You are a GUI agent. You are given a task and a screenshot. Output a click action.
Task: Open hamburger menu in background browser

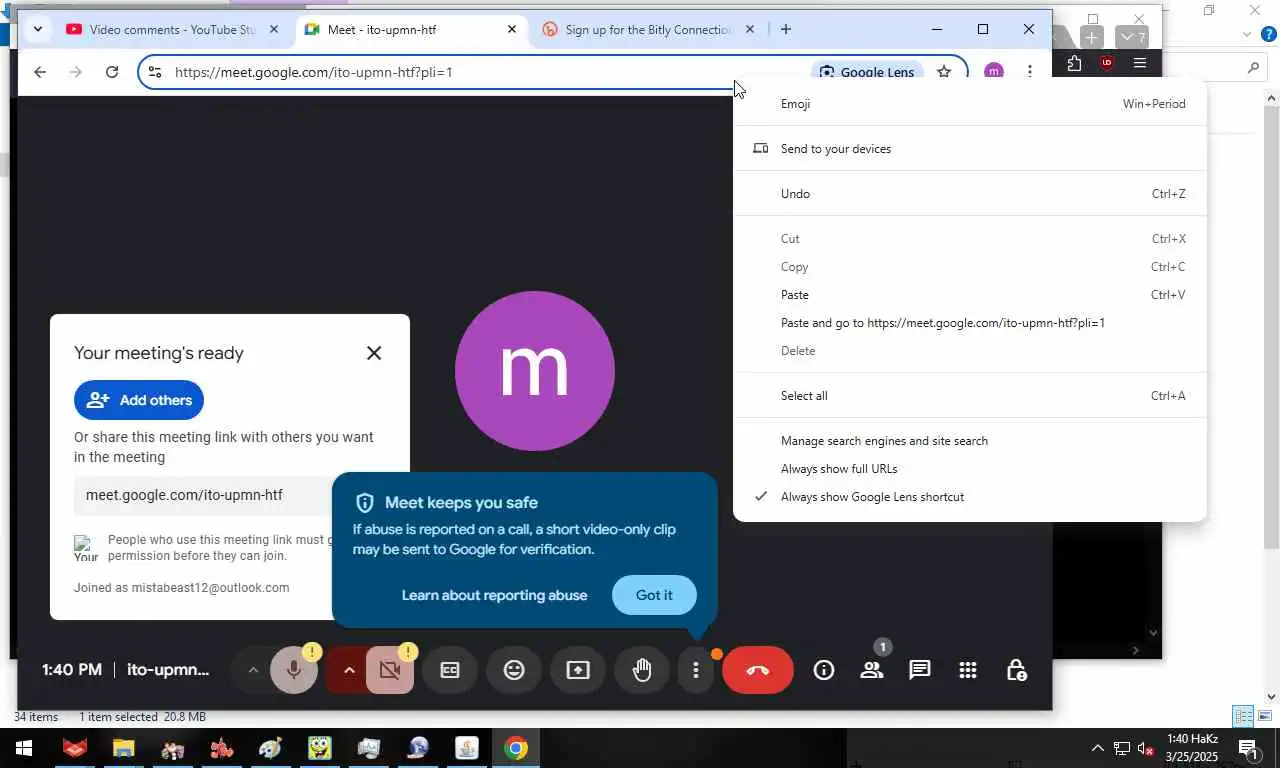pyautogui.click(x=1139, y=63)
